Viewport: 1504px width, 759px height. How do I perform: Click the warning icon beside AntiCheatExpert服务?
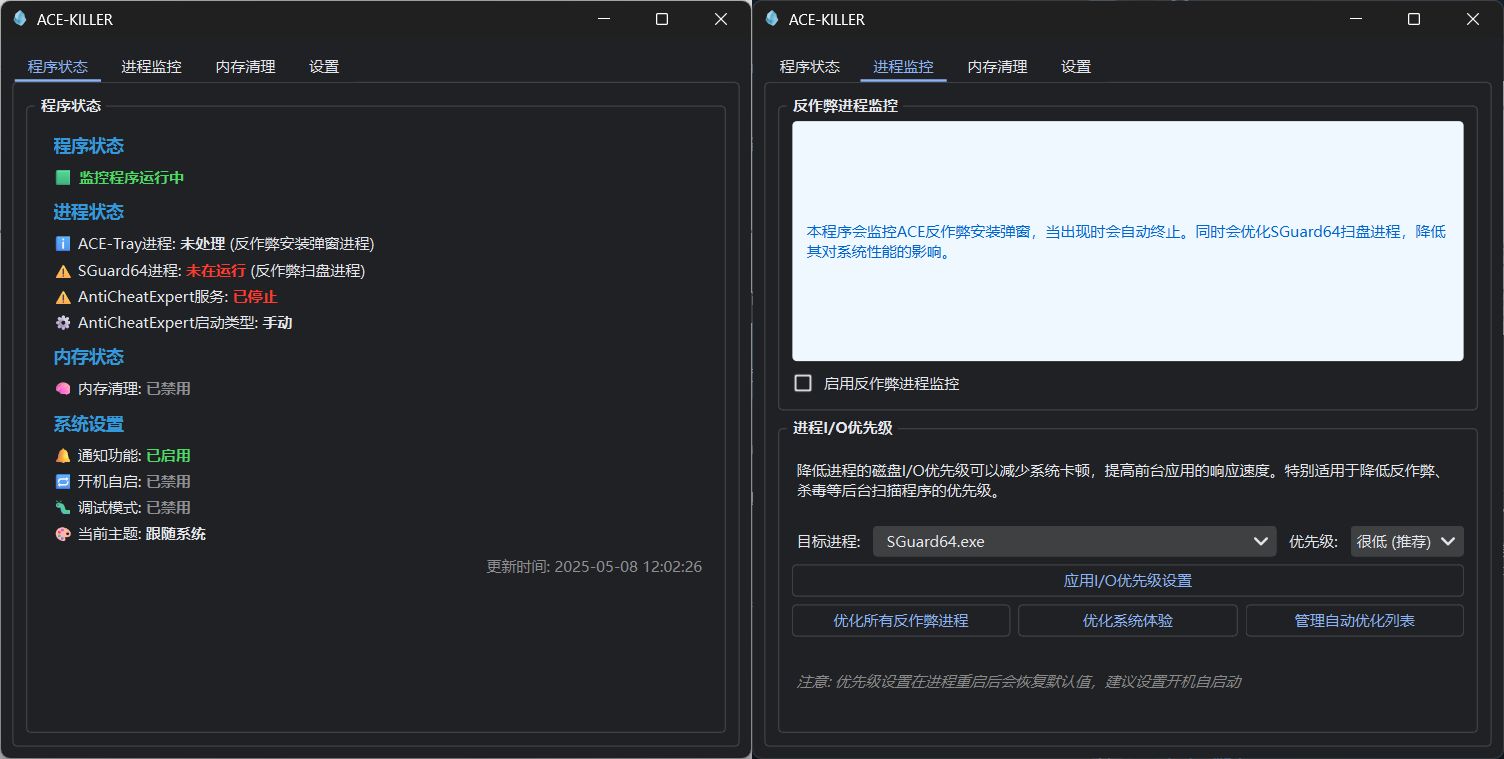click(63, 297)
